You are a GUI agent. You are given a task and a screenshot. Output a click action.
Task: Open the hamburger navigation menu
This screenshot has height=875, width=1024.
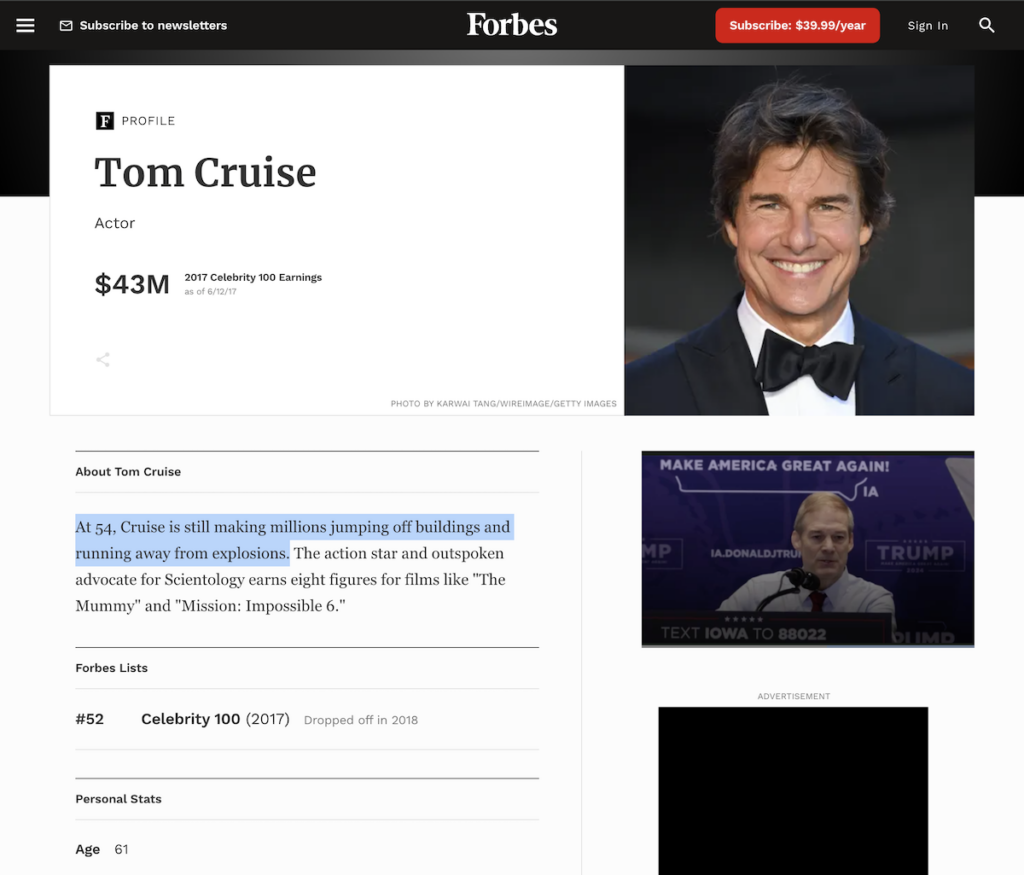point(25,25)
